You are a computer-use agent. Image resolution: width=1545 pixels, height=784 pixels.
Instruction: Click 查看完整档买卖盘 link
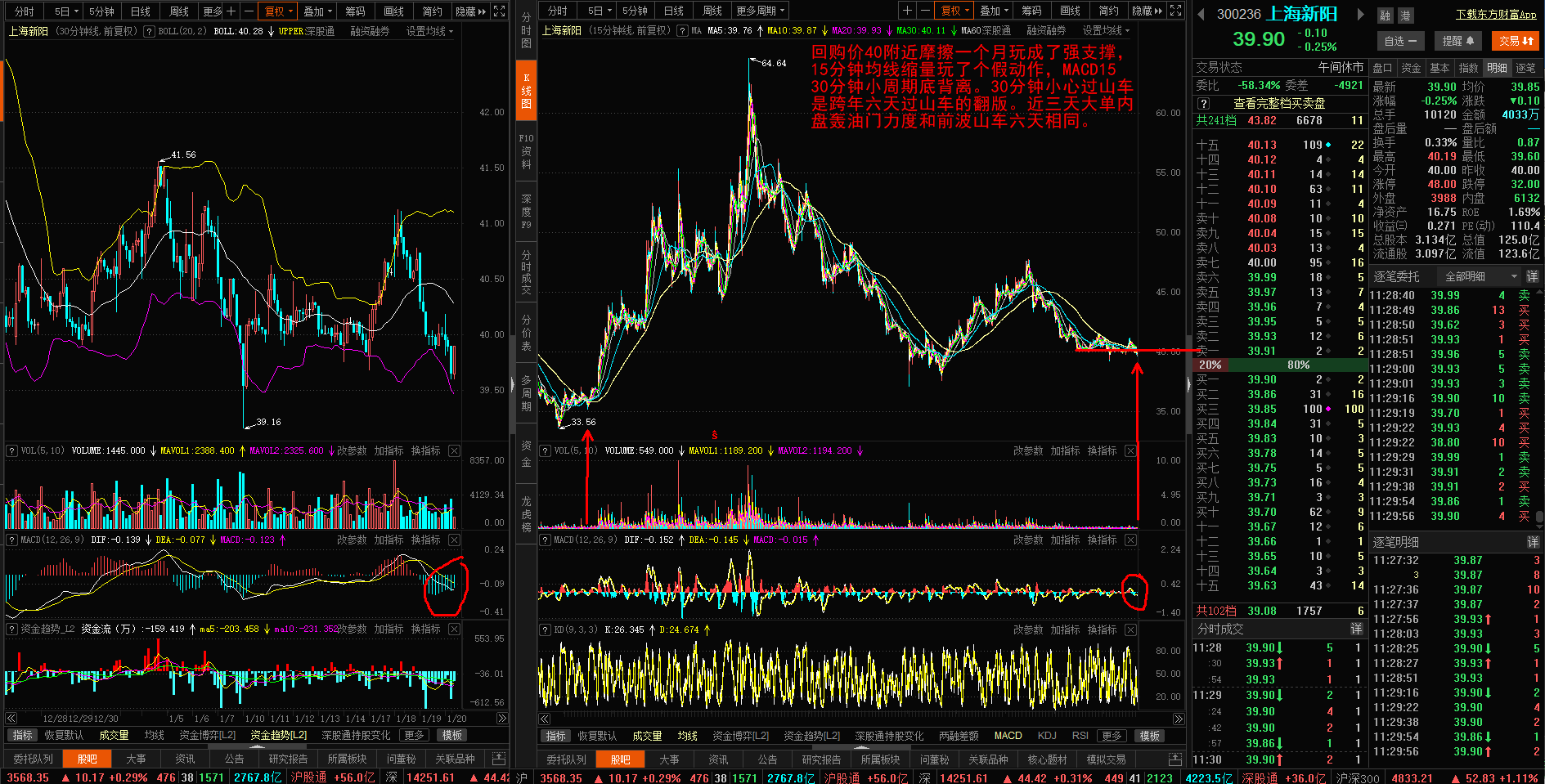[1279, 104]
